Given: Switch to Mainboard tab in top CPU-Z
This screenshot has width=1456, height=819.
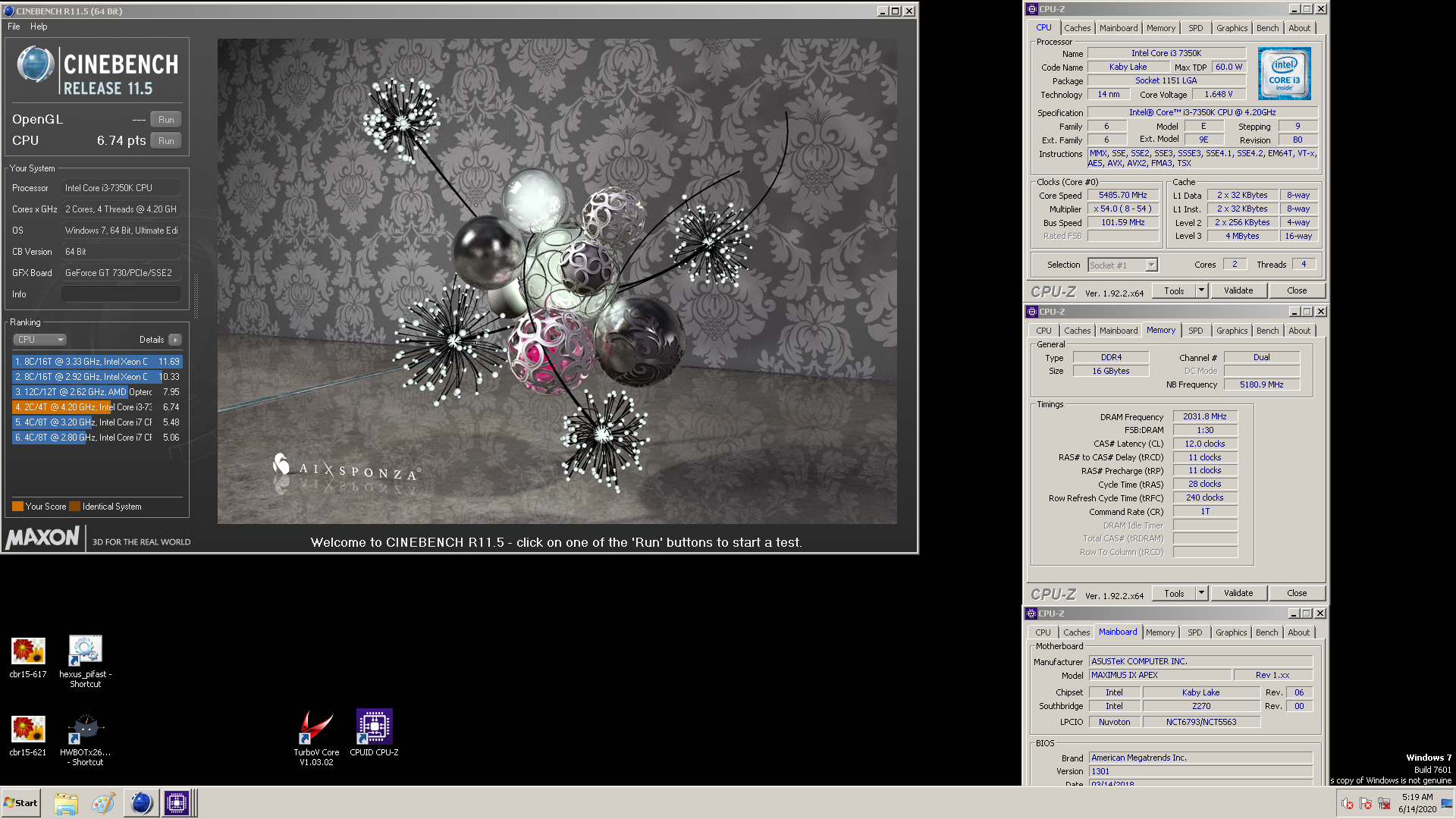Looking at the screenshot, I should tap(1119, 28).
